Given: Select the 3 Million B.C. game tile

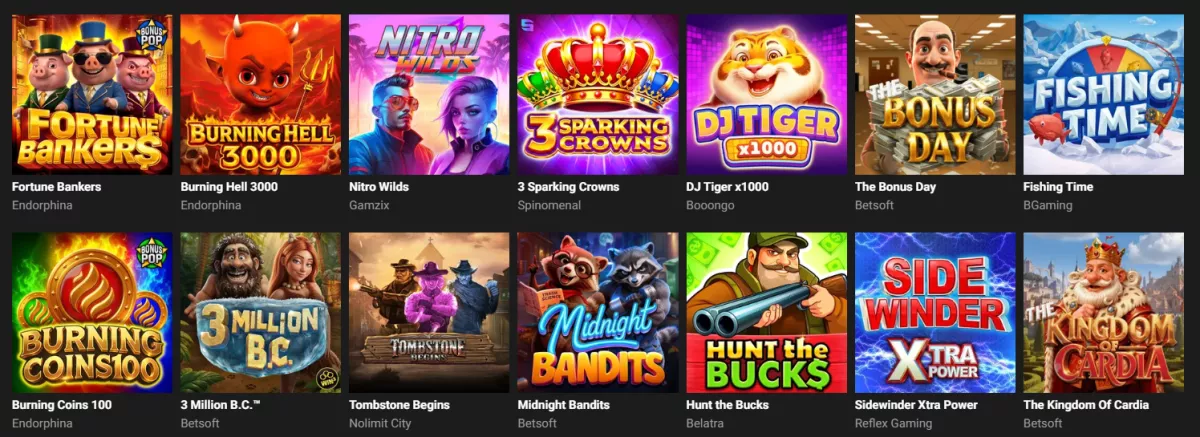Looking at the screenshot, I should pos(260,313).
